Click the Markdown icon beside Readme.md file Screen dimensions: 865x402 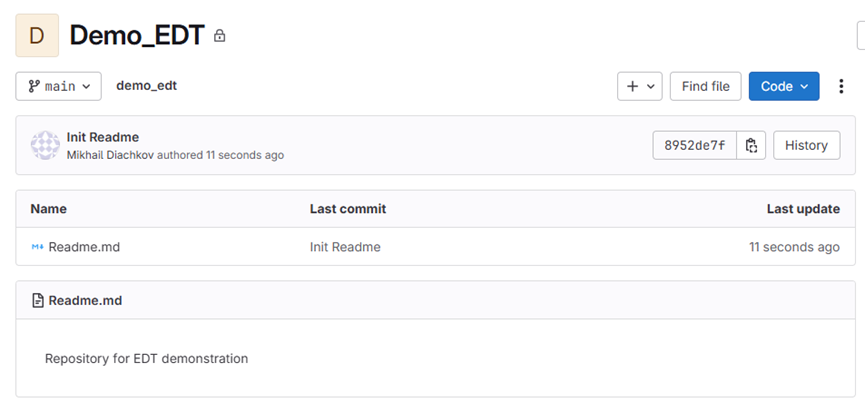click(37, 247)
